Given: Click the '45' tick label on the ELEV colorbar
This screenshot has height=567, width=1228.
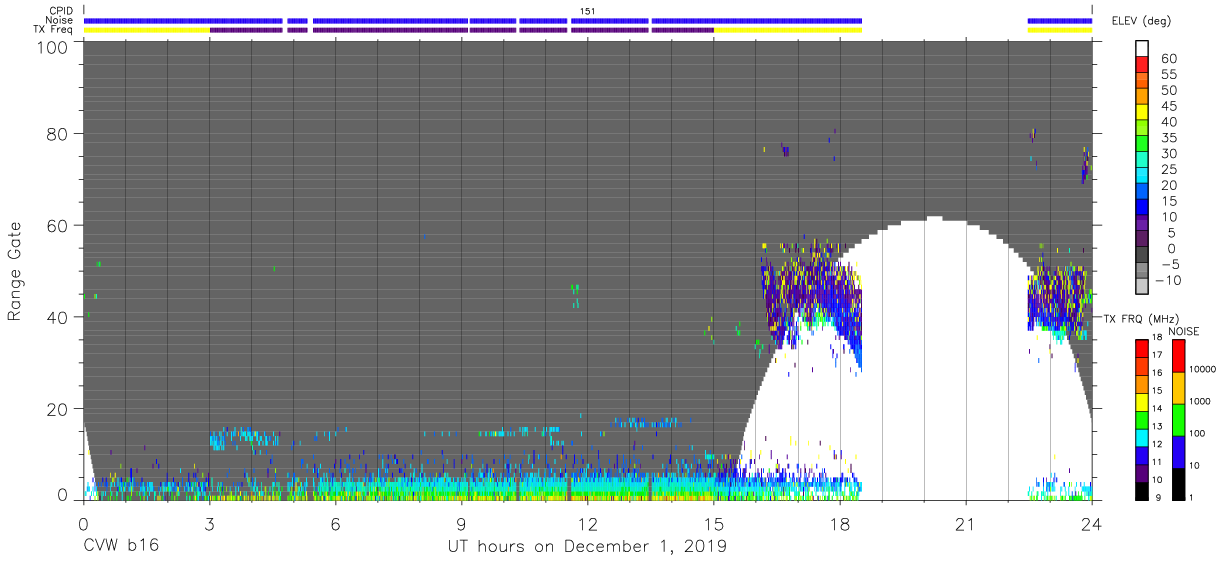Looking at the screenshot, I should click(1168, 106).
